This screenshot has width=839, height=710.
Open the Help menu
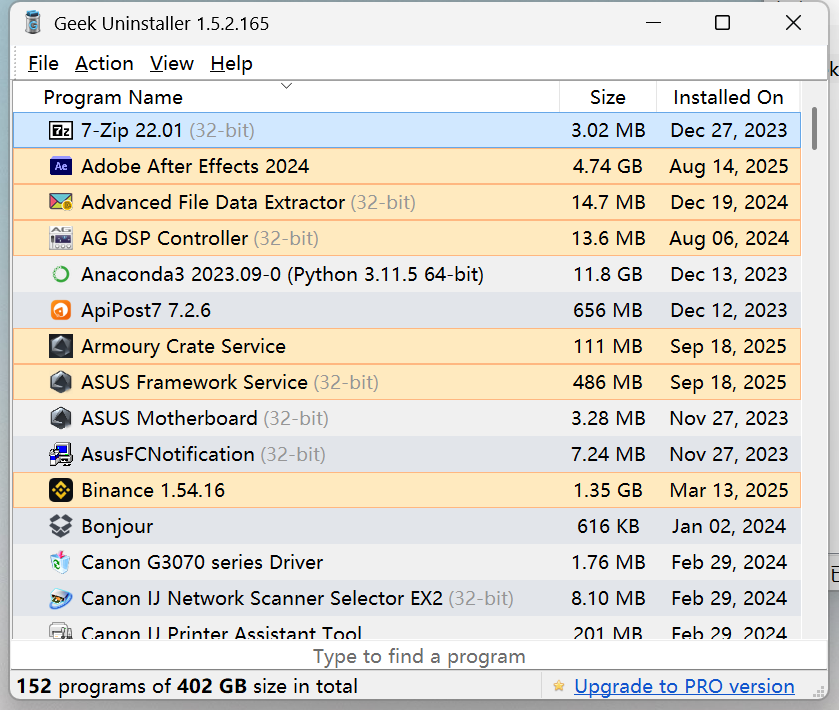[x=231, y=63]
